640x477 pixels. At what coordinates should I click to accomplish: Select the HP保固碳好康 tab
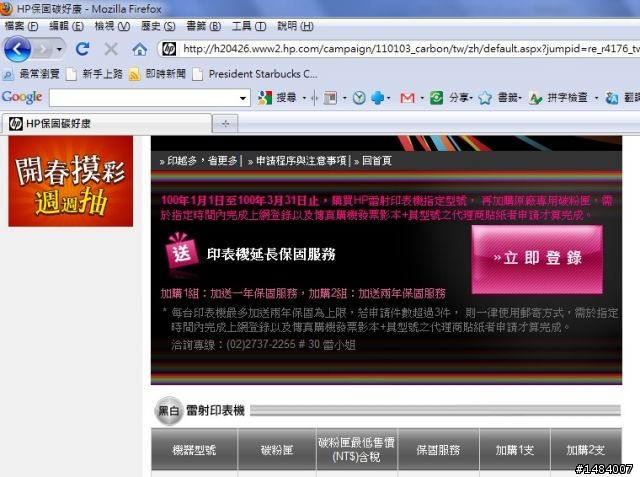click(107, 123)
